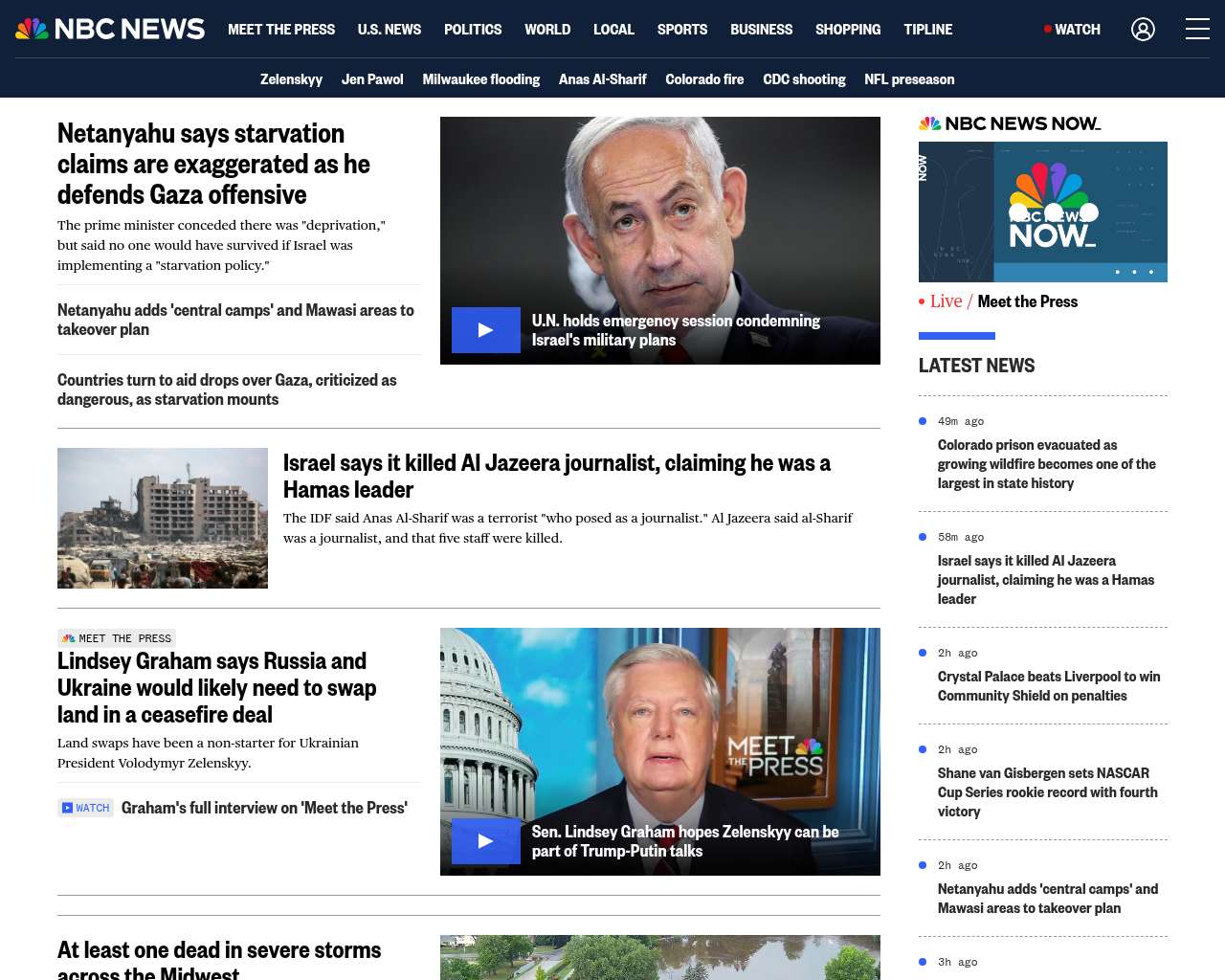The height and width of the screenshot is (980, 1225).
Task: Click the NBC News Now logo heading
Action: (x=1010, y=123)
